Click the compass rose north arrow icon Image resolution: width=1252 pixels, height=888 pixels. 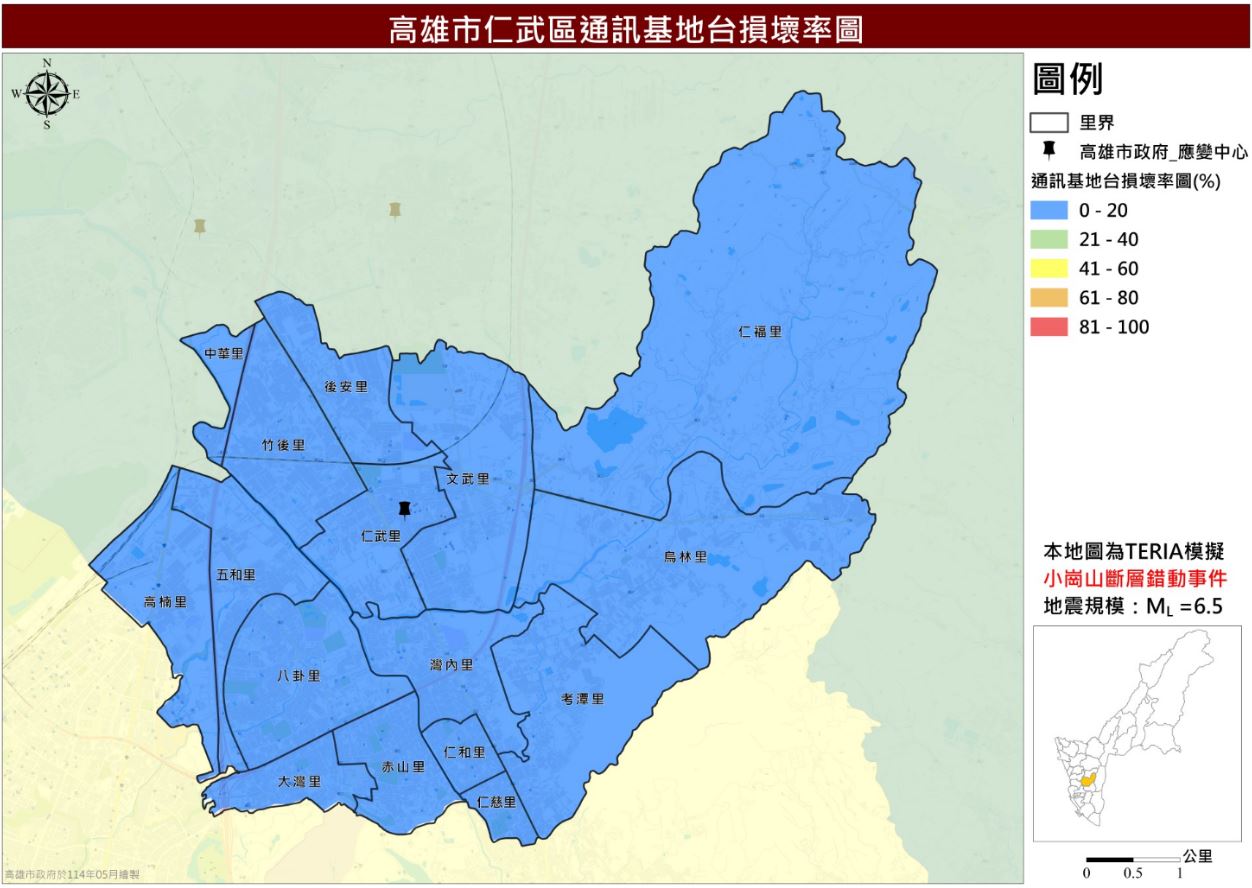click(x=46, y=95)
